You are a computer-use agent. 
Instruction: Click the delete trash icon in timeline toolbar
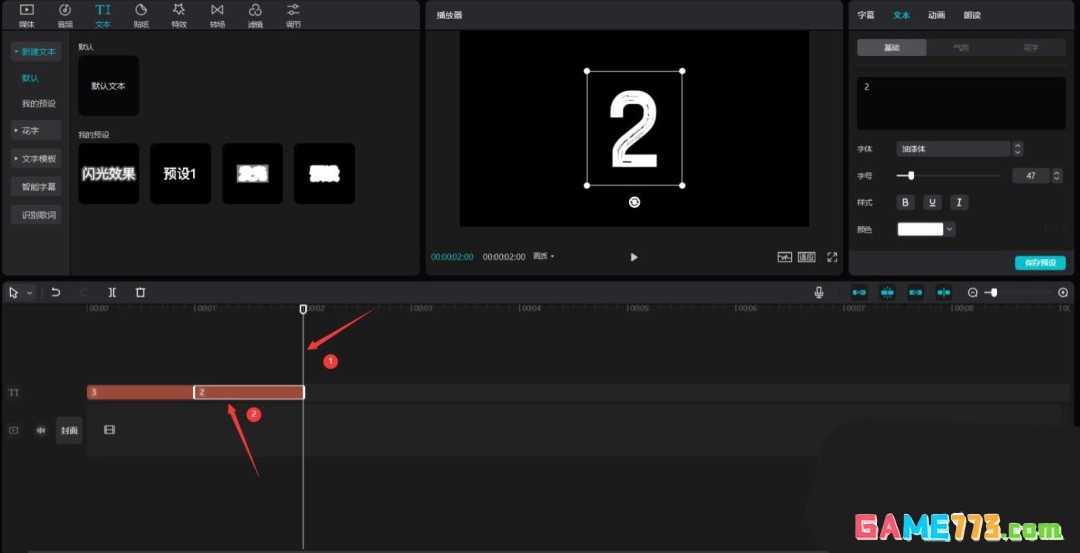140,292
